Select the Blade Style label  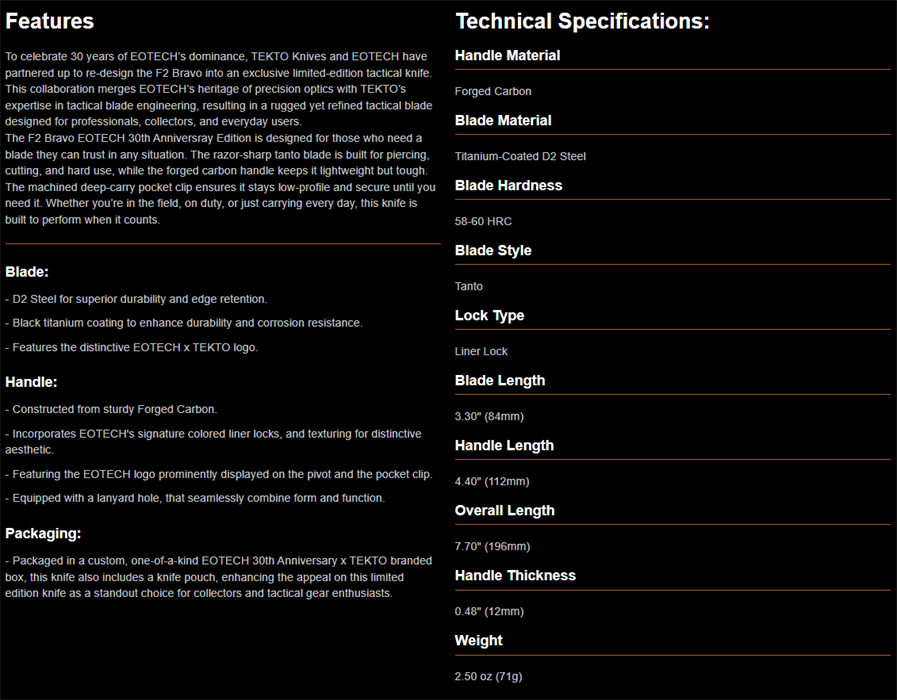point(493,250)
